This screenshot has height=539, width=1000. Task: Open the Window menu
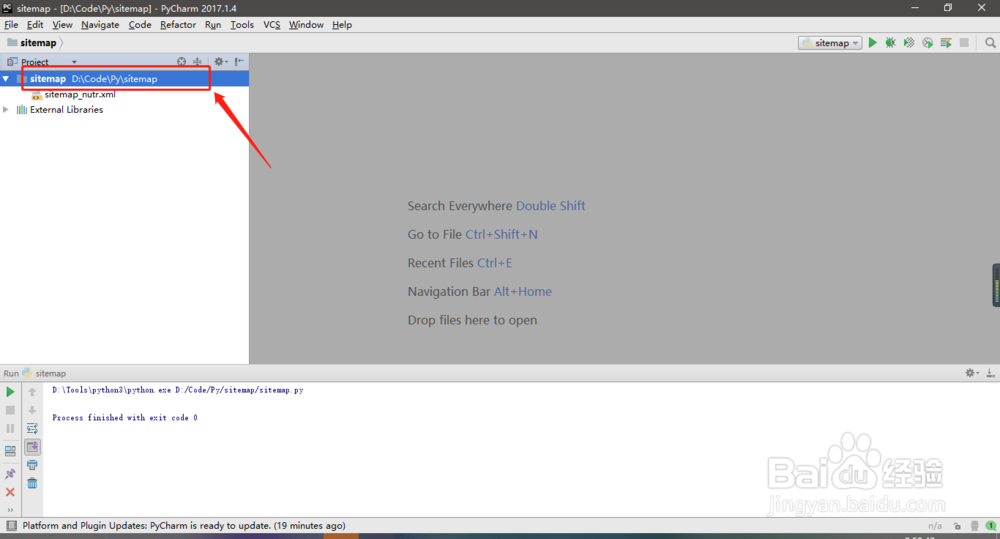(x=306, y=25)
